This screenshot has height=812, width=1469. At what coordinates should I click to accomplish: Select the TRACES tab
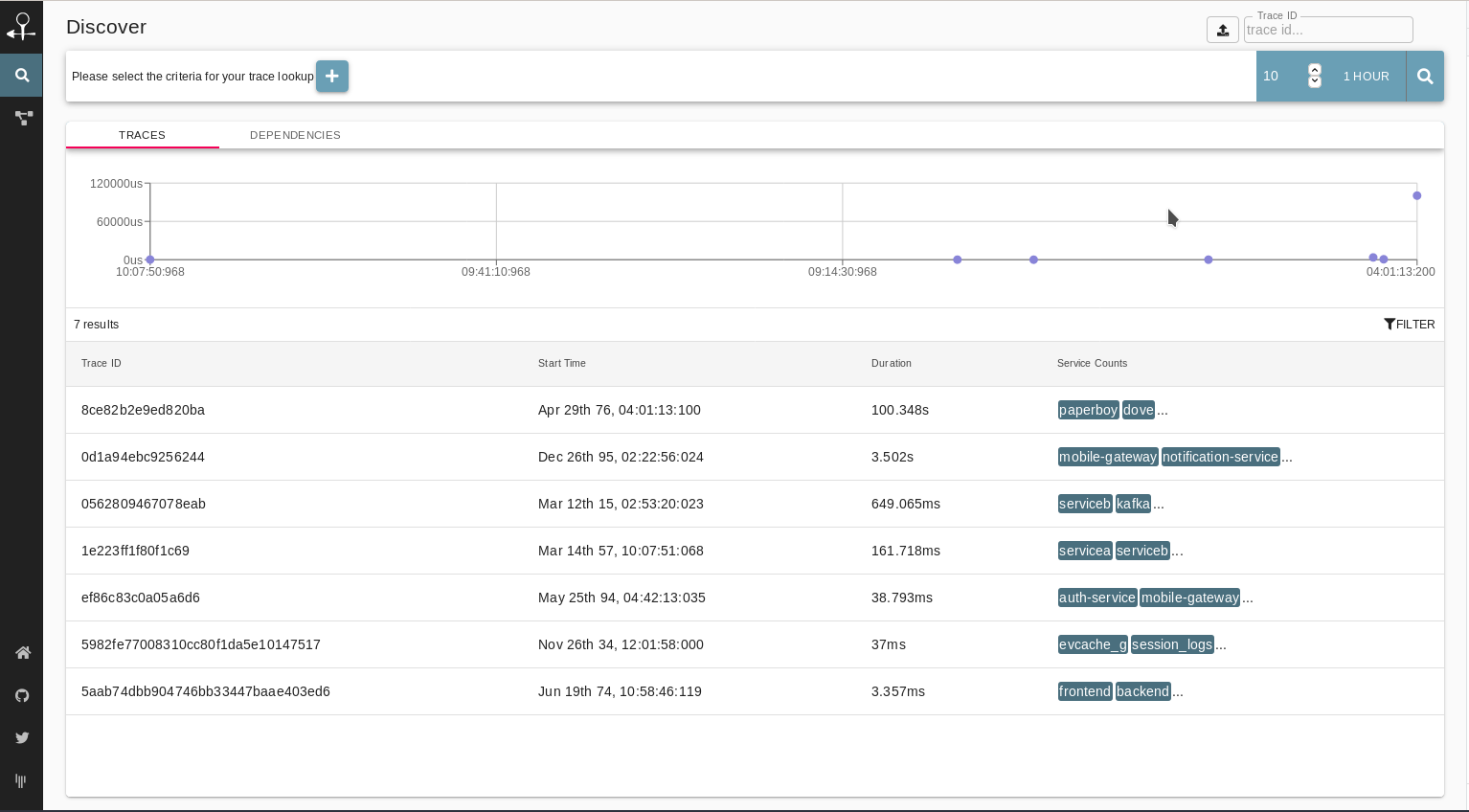142,135
